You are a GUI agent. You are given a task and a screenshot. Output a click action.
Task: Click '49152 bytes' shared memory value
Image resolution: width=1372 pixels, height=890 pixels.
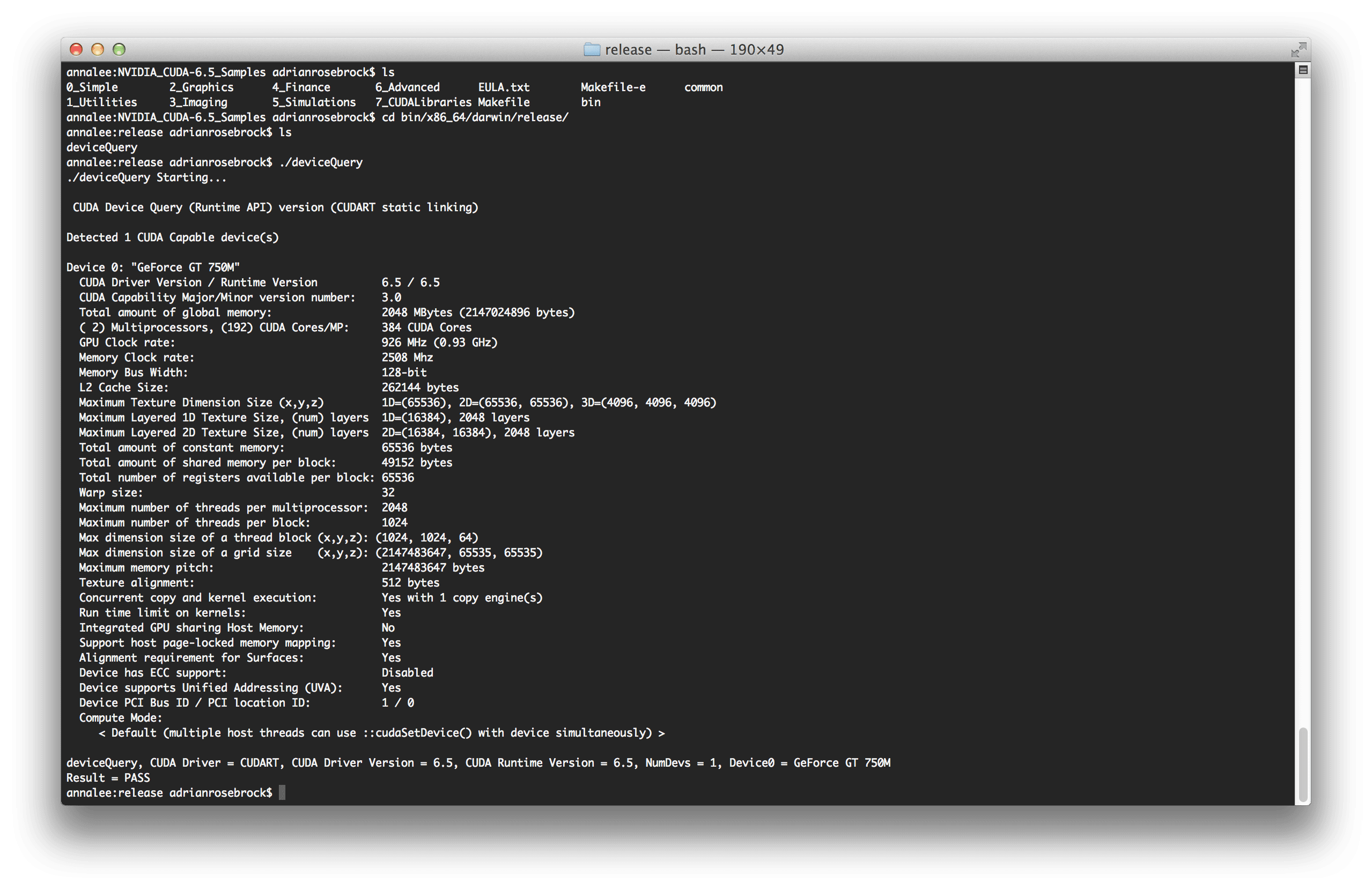pos(417,462)
